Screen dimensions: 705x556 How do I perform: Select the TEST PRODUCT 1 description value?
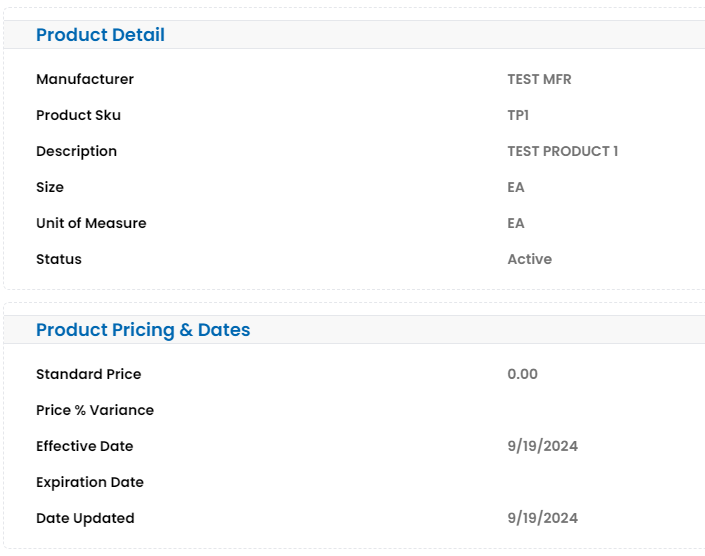[x=562, y=151]
